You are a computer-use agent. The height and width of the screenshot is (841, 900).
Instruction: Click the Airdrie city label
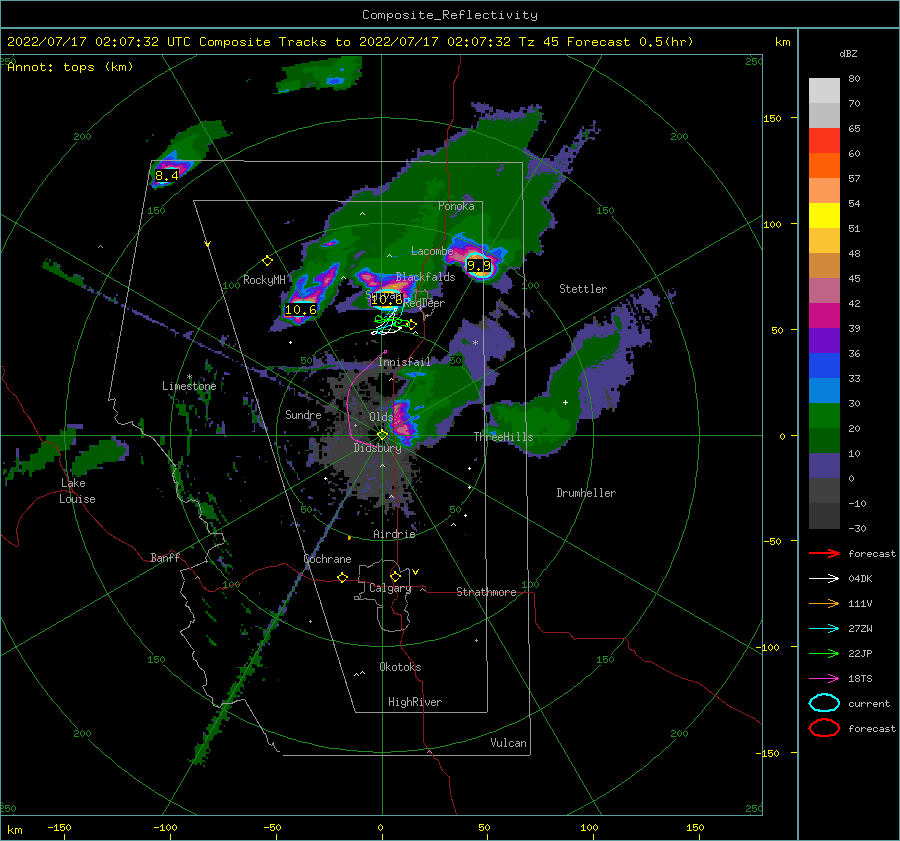pyautogui.click(x=394, y=534)
